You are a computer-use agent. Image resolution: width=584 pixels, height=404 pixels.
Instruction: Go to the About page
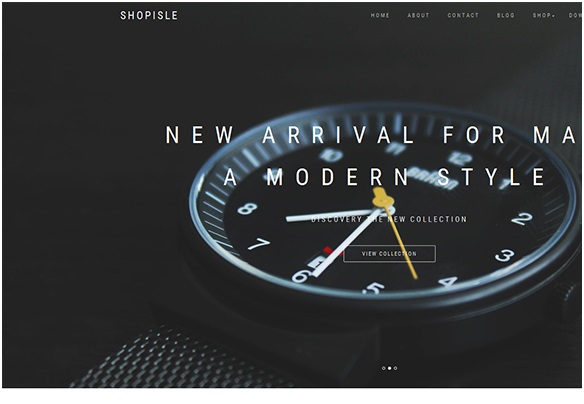418,15
